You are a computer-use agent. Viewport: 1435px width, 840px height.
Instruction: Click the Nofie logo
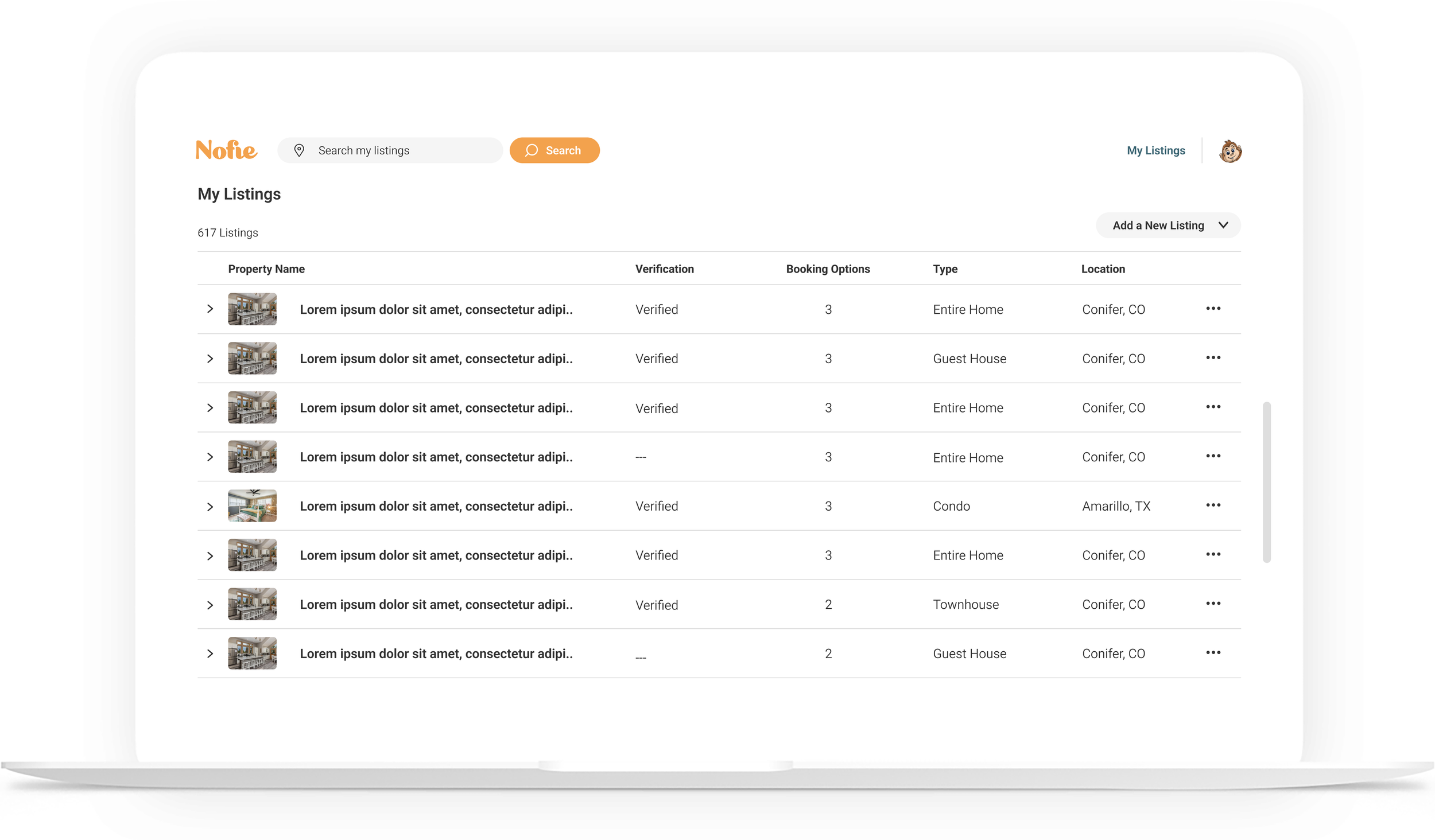pos(226,150)
